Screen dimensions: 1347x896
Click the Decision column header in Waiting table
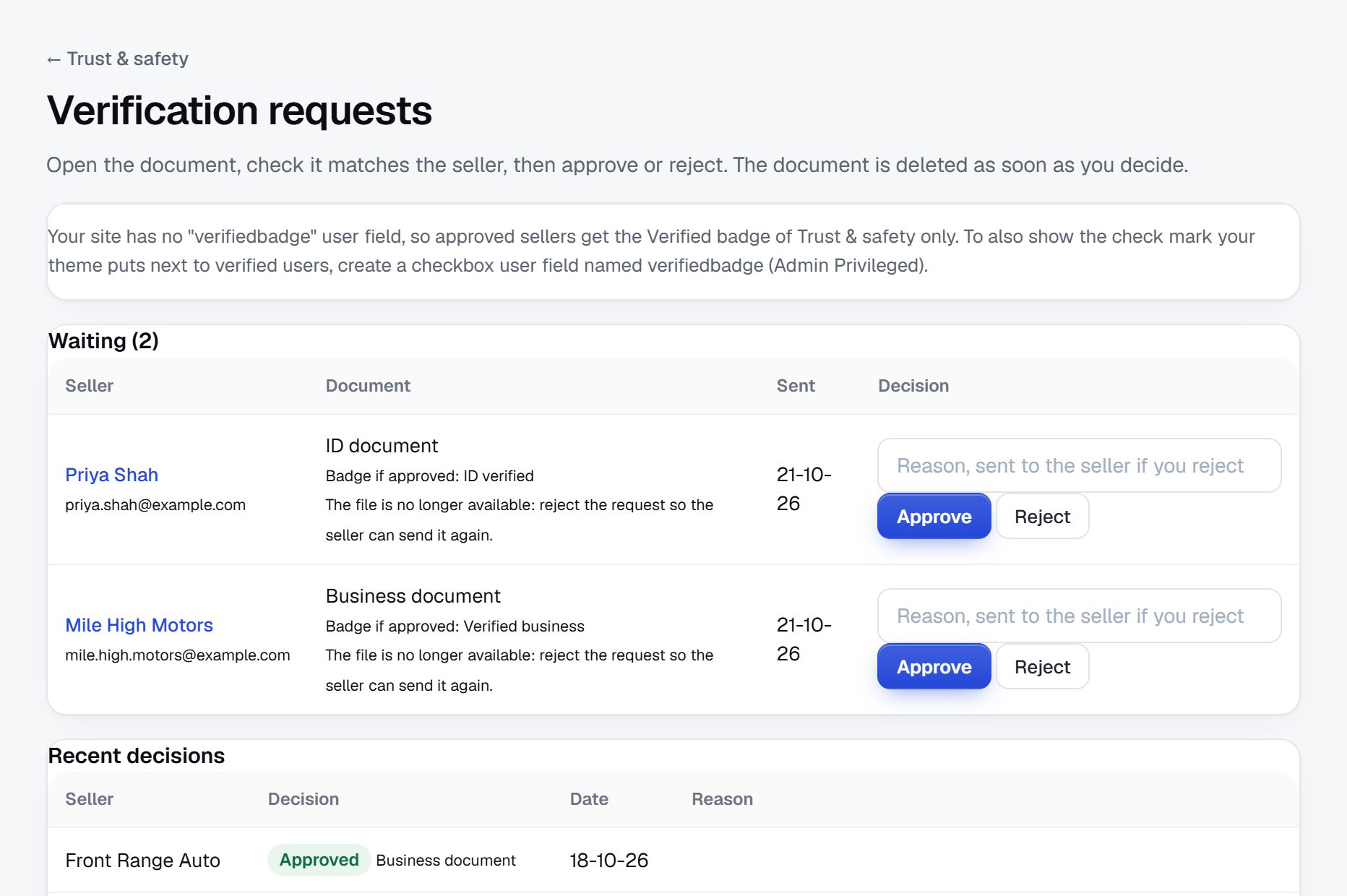click(913, 386)
